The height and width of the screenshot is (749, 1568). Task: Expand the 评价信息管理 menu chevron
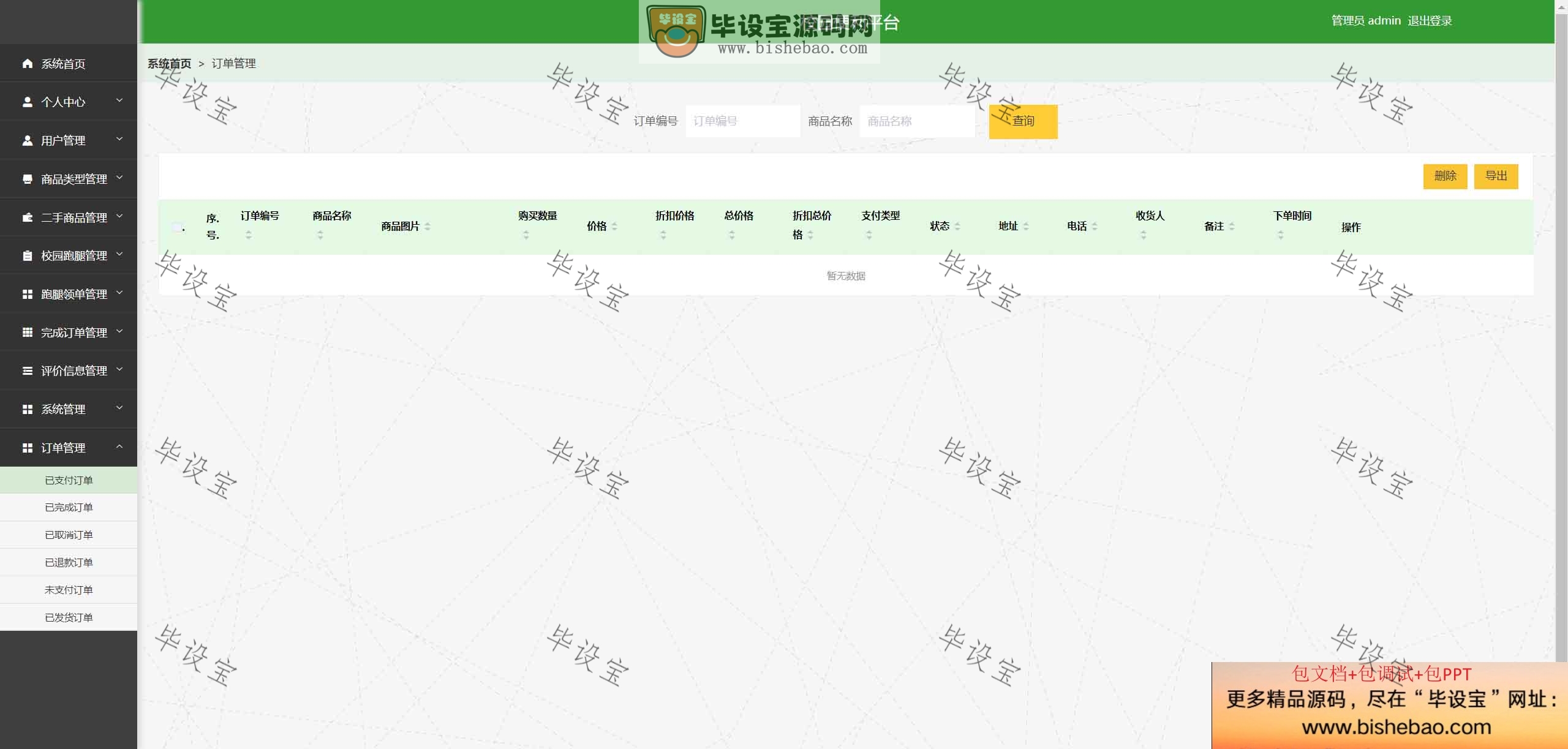pos(119,369)
